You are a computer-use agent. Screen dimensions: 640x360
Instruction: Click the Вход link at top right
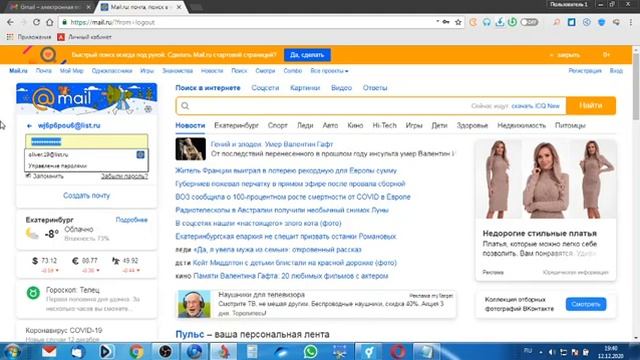coord(616,71)
